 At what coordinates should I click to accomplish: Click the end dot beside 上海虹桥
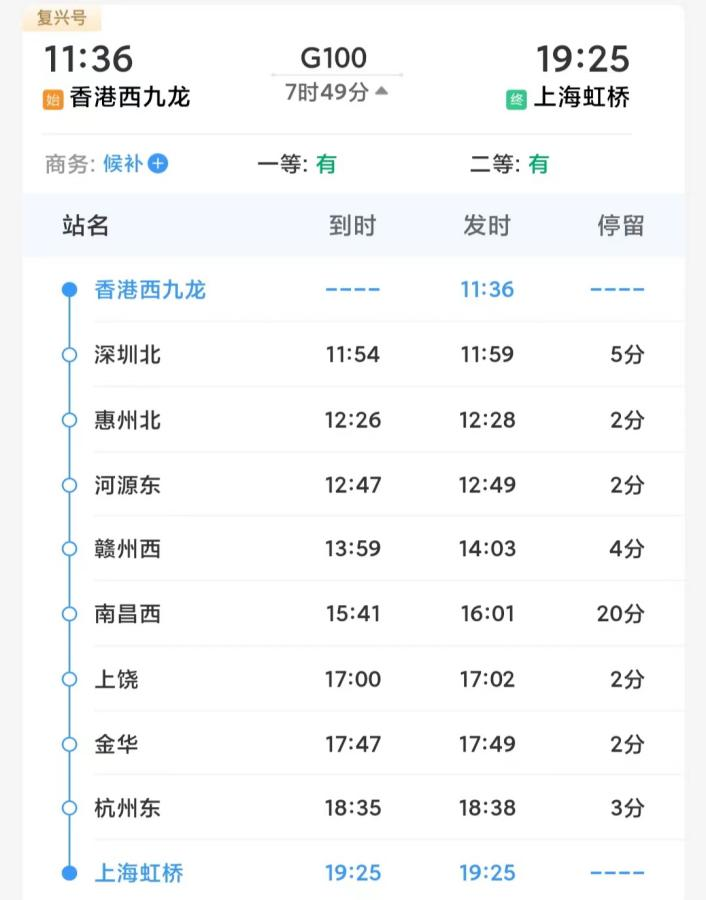pyautogui.click(x=68, y=872)
